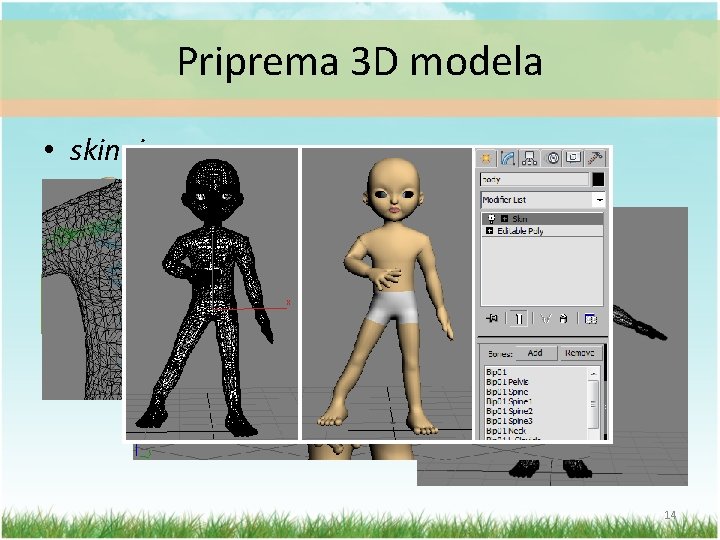720x540 pixels.
Task: Open the Display command panel tab
Action: [x=573, y=158]
